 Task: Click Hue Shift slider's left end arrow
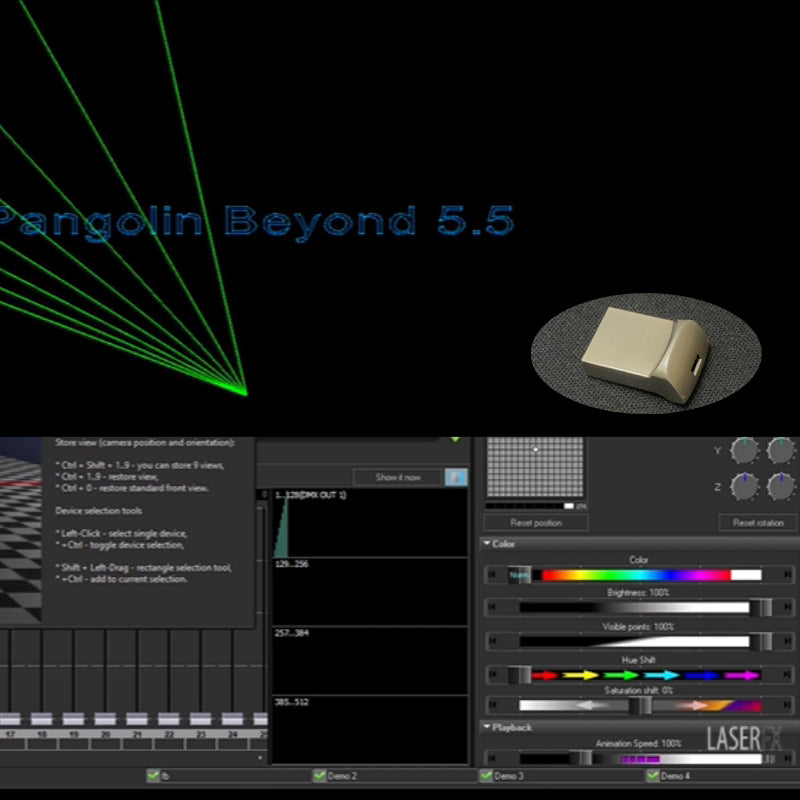coord(491,675)
